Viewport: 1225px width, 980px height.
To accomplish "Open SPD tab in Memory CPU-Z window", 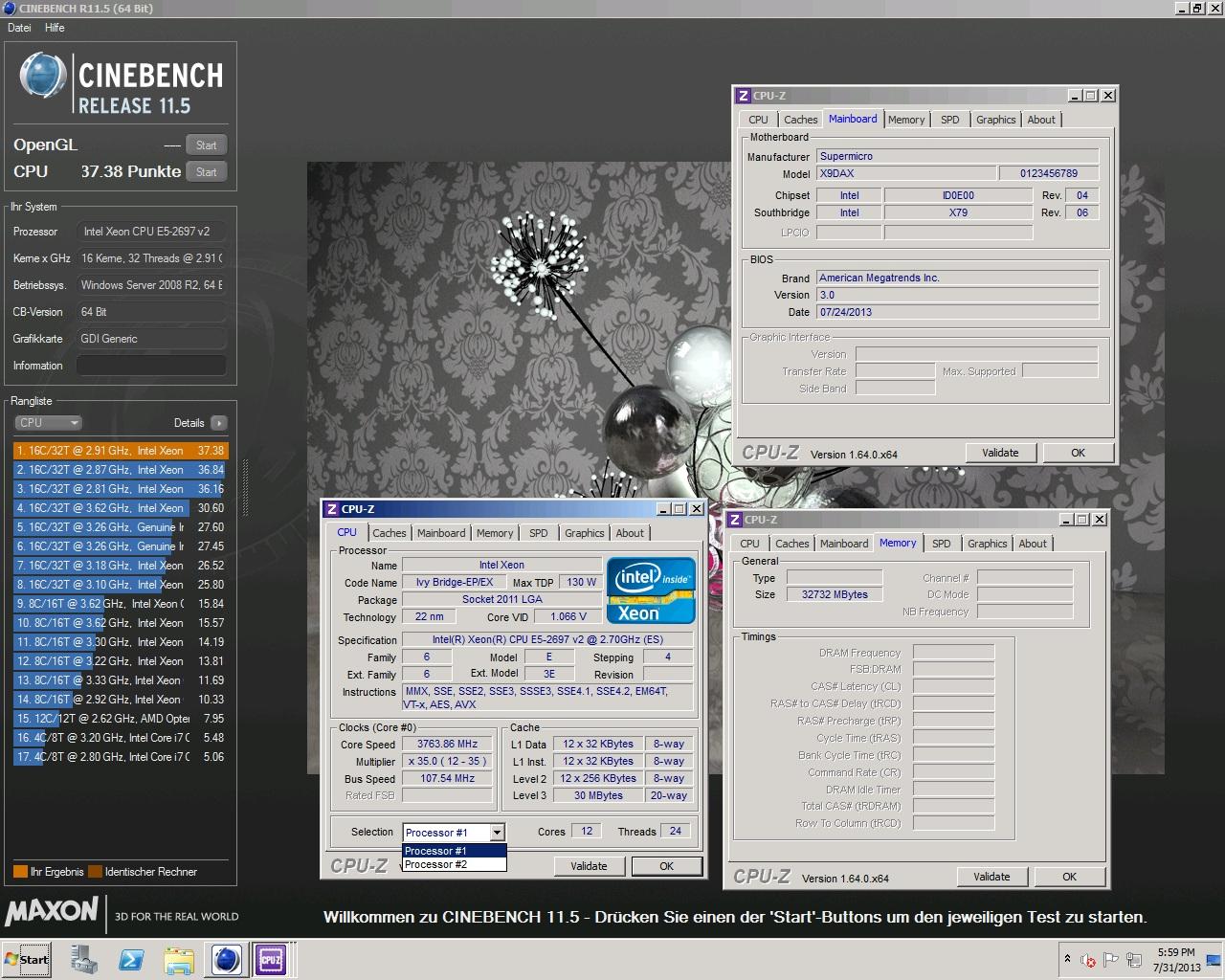I will tap(942, 544).
